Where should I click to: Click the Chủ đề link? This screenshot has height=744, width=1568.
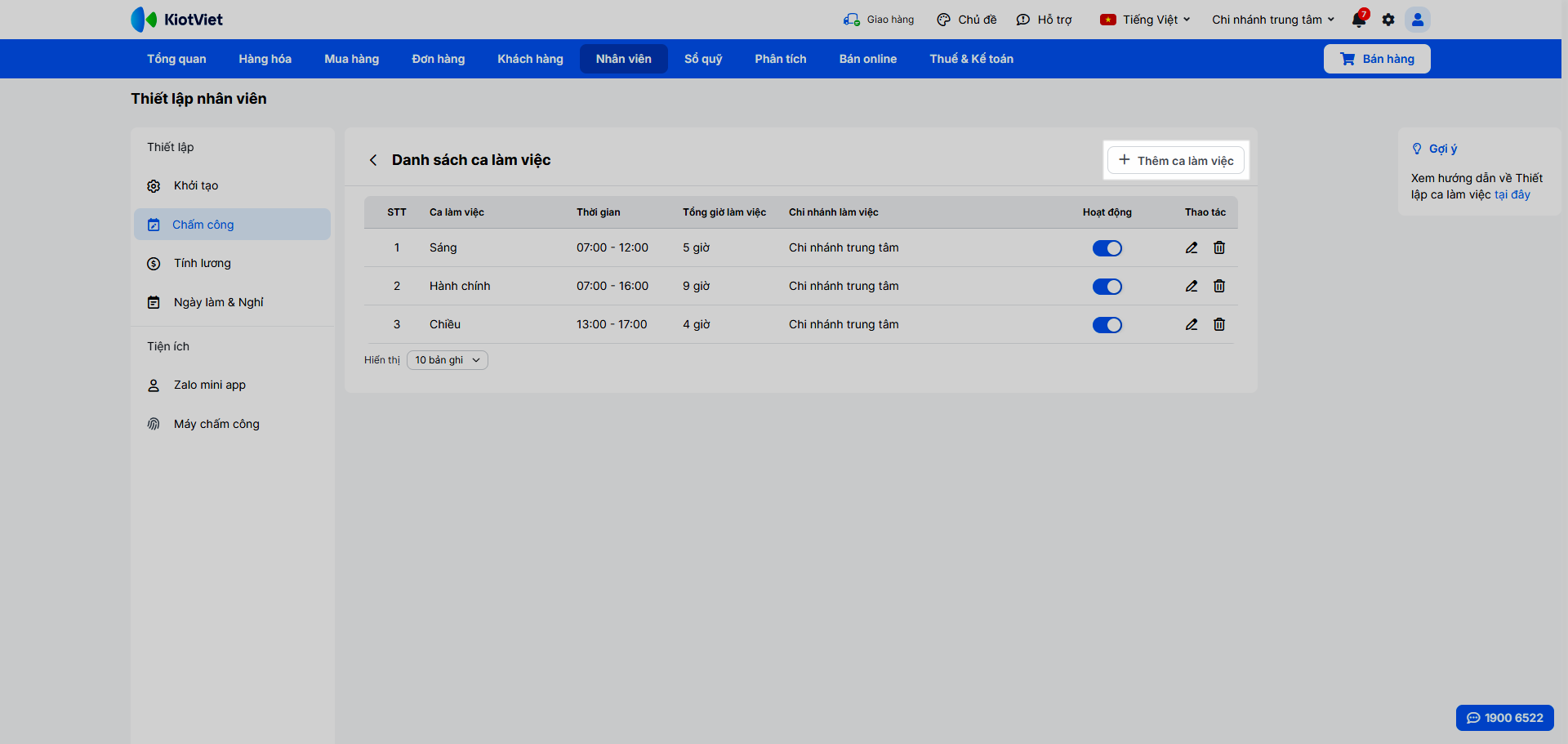(x=967, y=20)
